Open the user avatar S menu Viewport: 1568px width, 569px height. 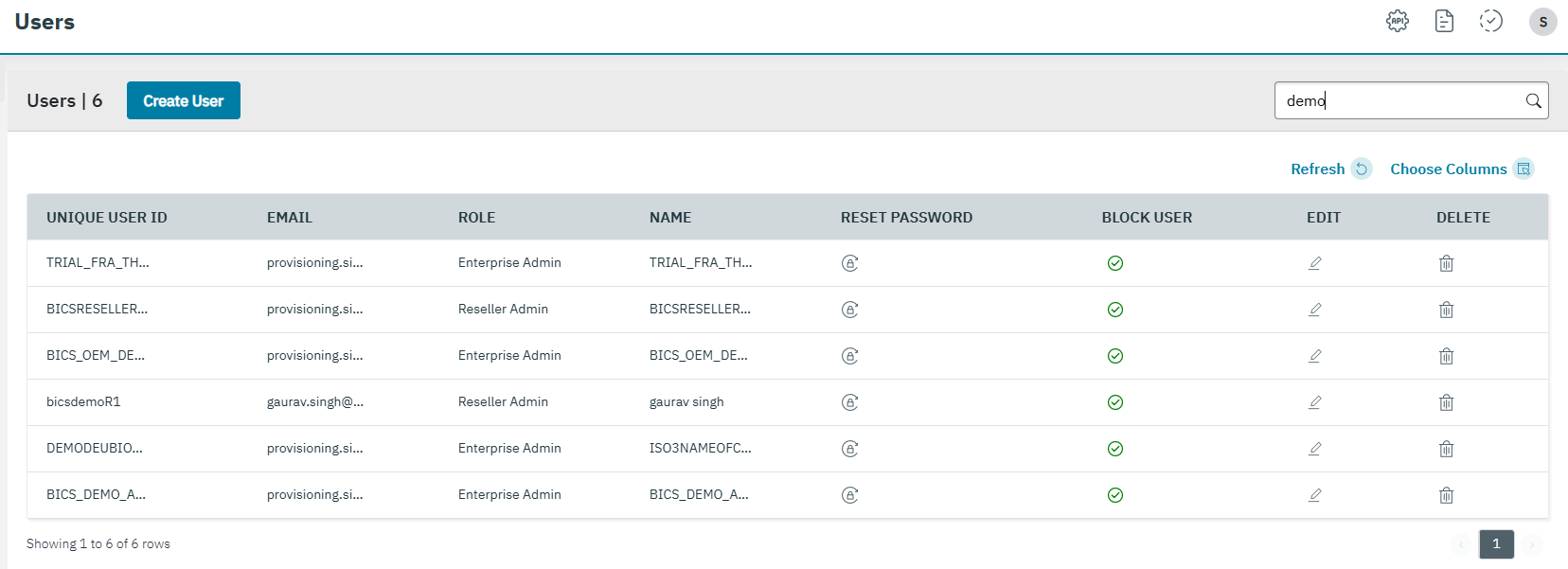pyautogui.click(x=1542, y=22)
